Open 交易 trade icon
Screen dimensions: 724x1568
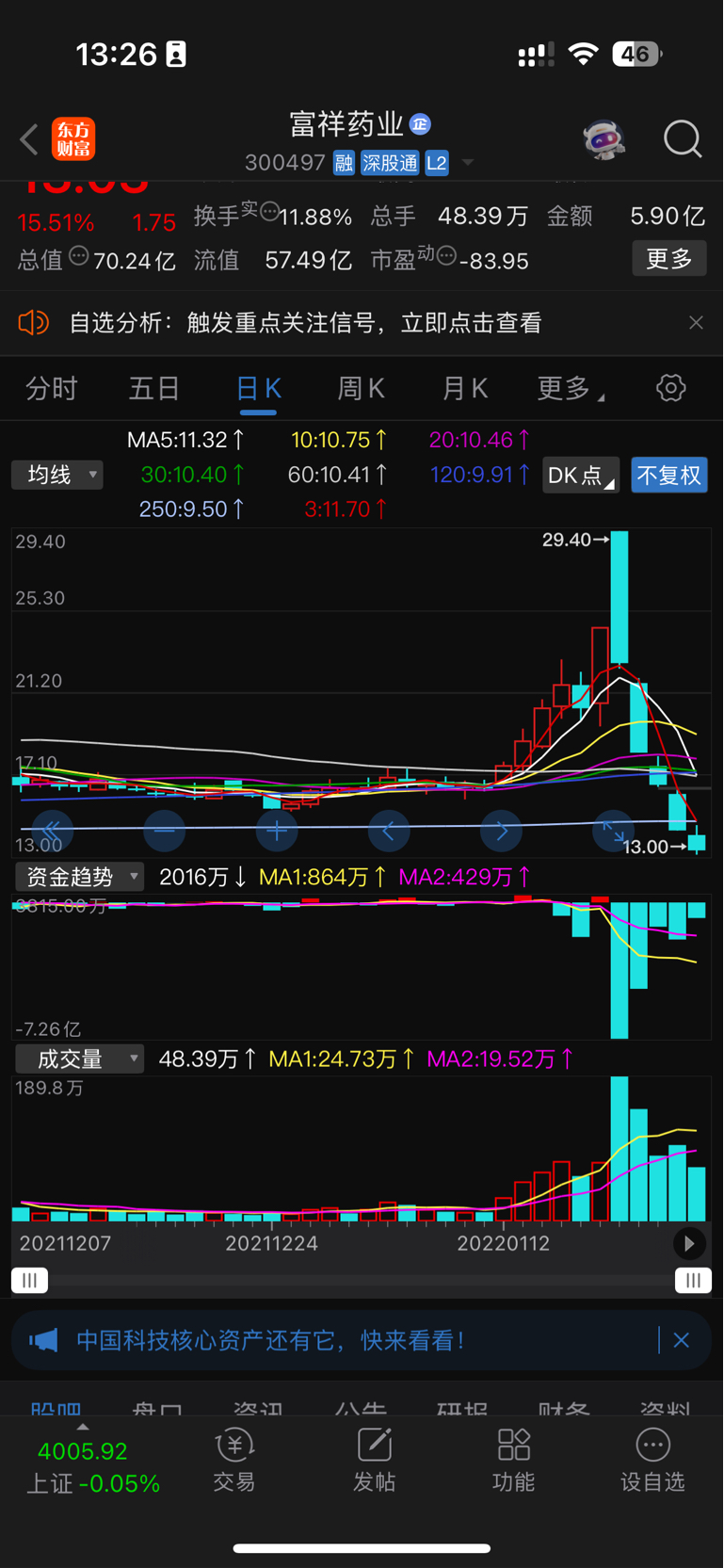click(234, 1460)
